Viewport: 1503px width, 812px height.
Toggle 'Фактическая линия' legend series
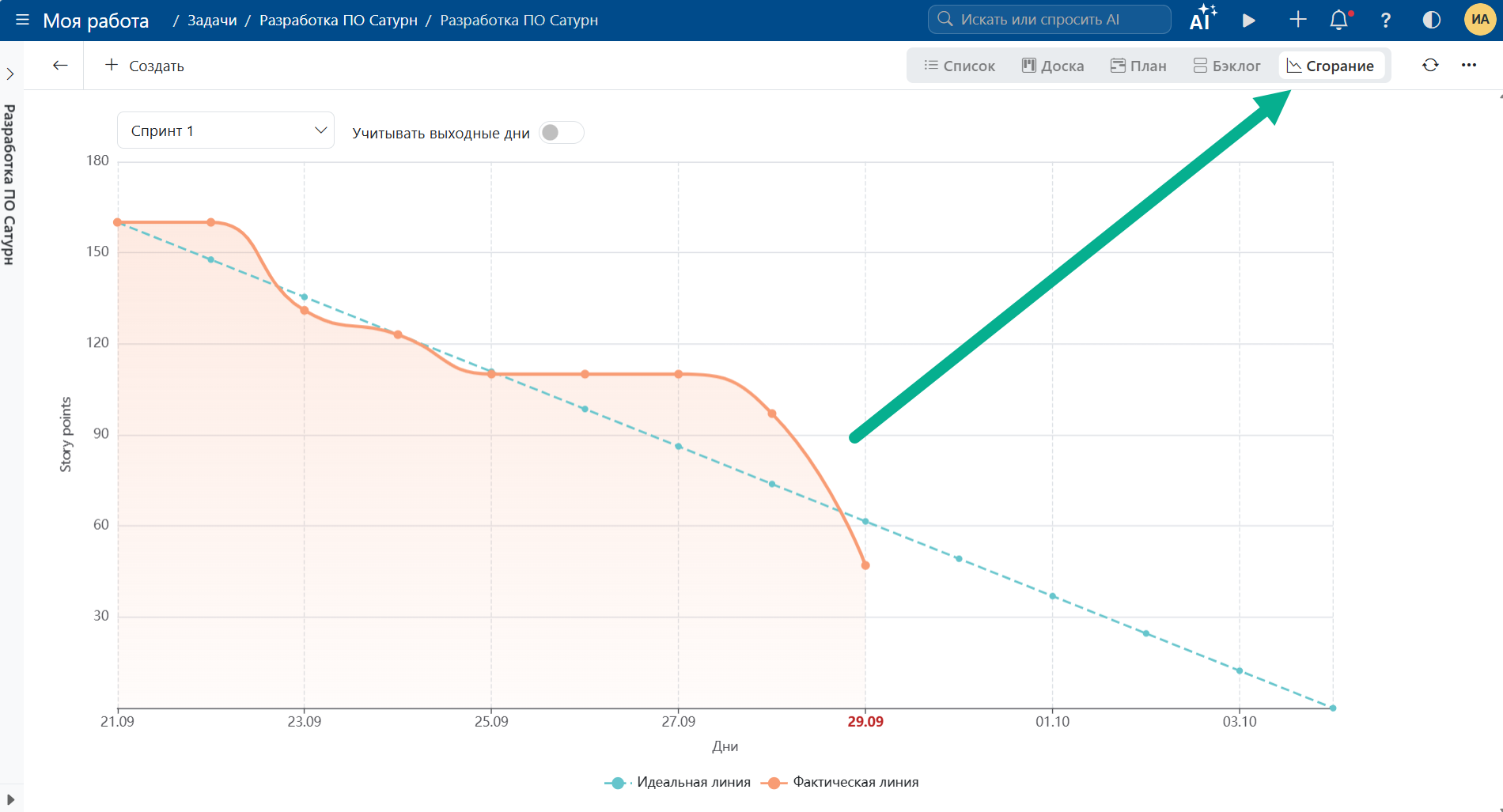point(840,782)
